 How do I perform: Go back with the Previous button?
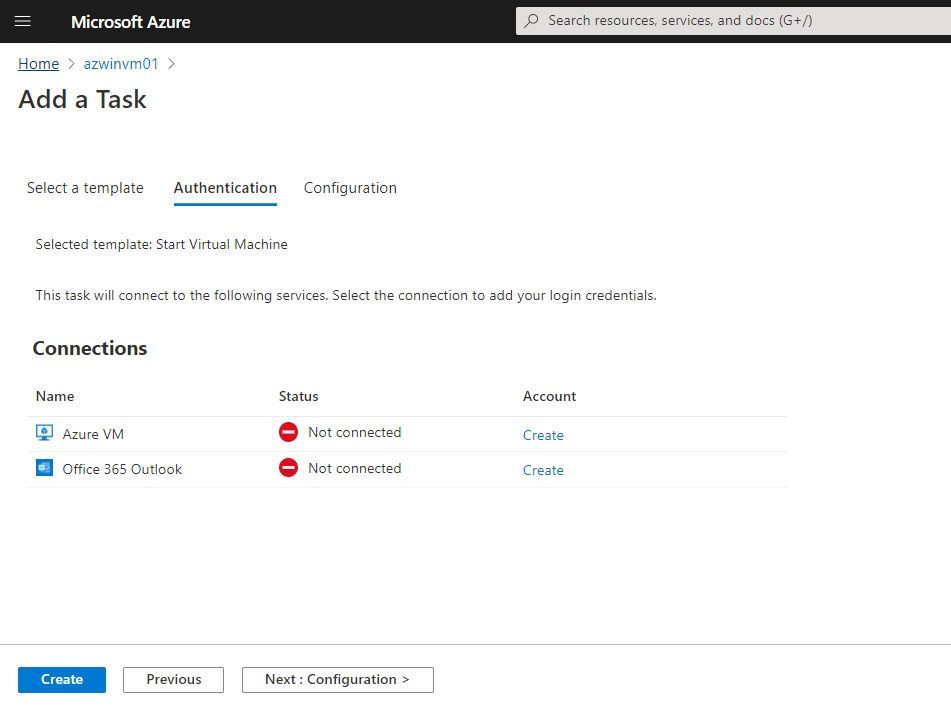click(173, 679)
